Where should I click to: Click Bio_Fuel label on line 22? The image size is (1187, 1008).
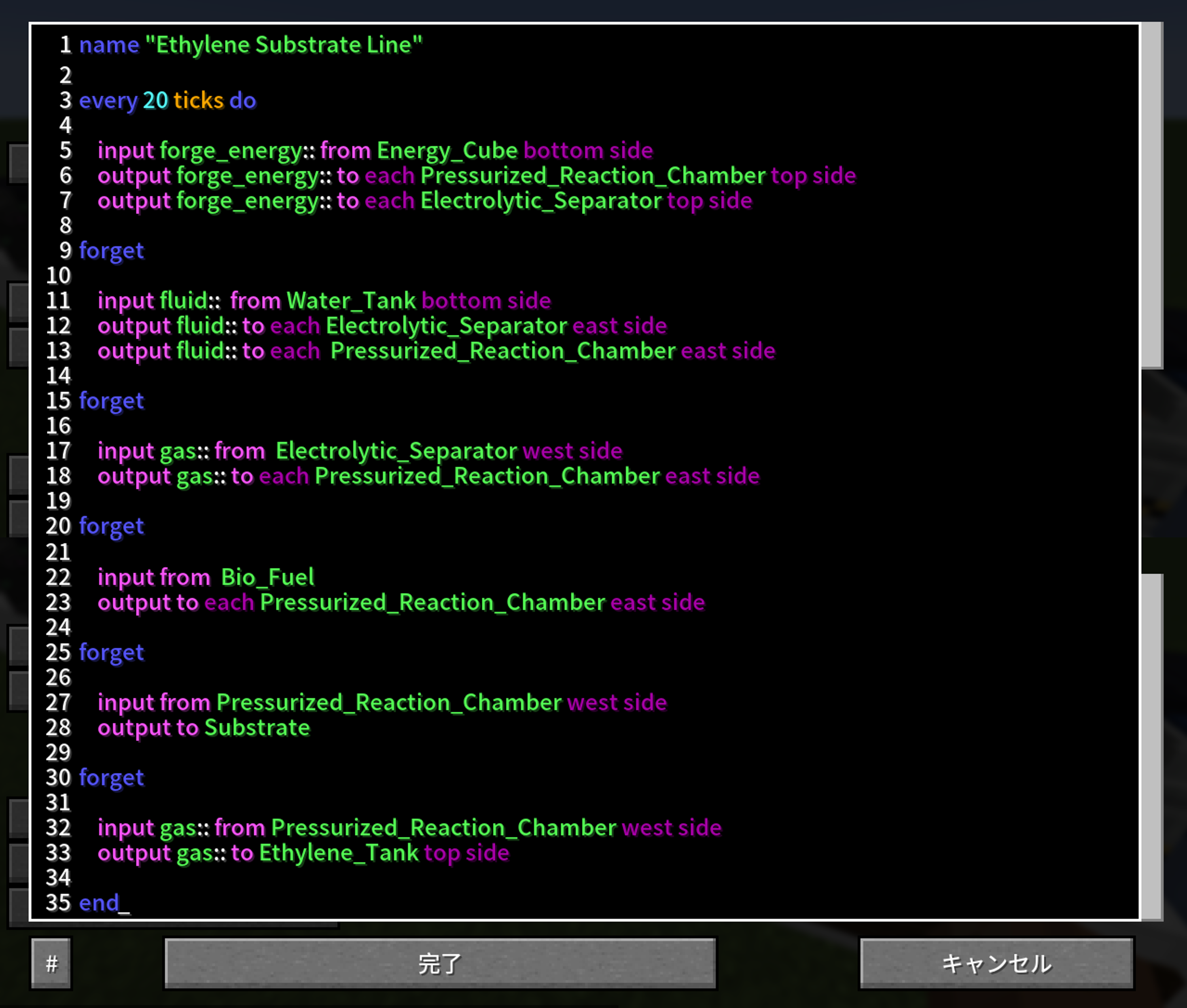(x=267, y=578)
